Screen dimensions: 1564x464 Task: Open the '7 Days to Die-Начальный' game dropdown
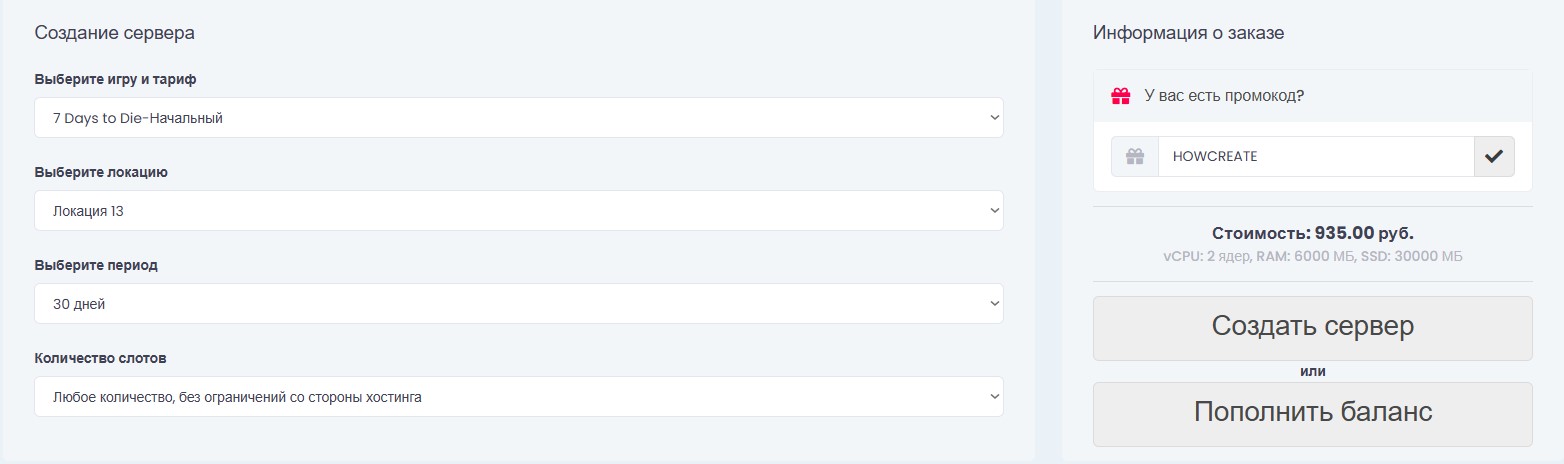(518, 118)
